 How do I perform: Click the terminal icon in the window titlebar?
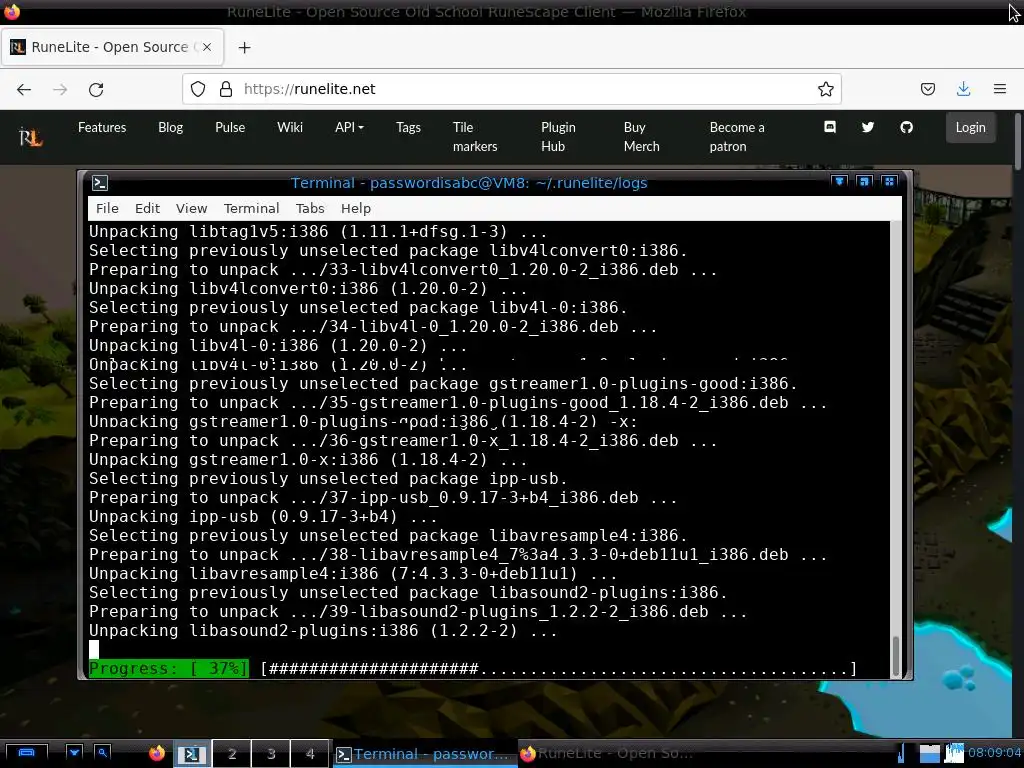(x=99, y=183)
